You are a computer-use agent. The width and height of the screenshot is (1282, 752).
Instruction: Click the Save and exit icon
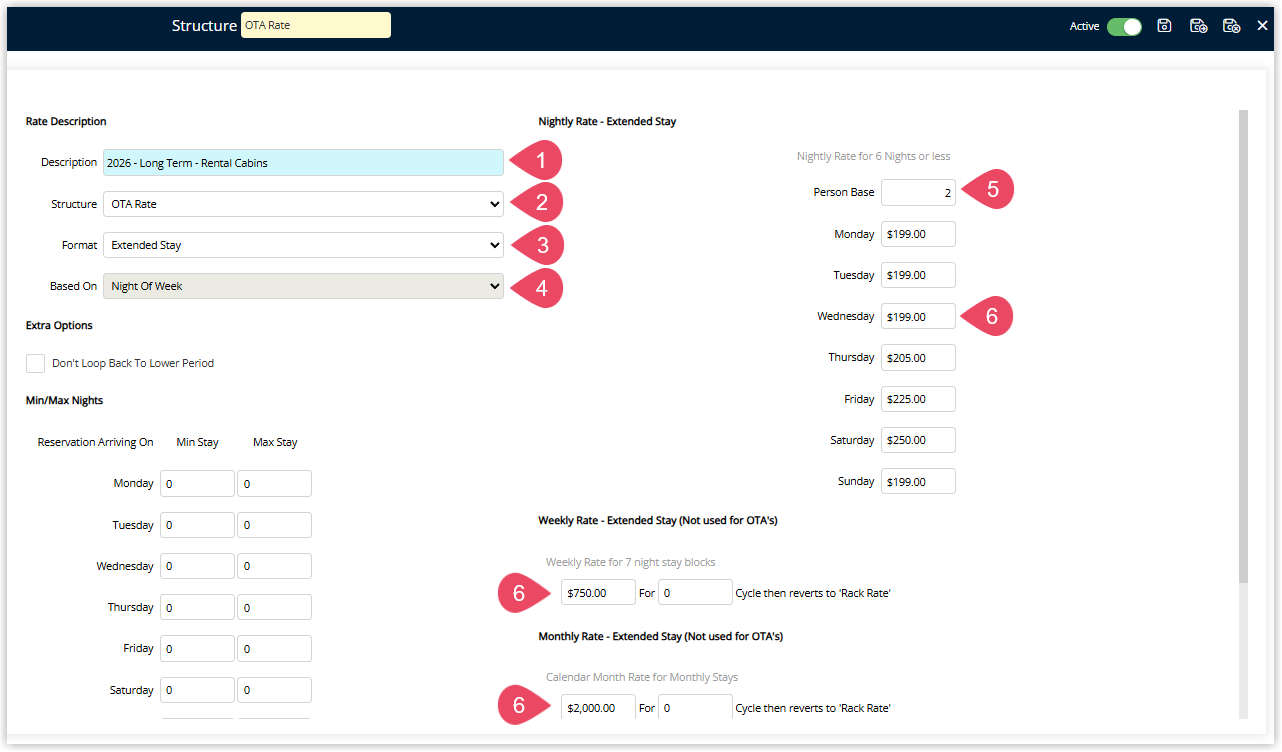[x=1232, y=26]
